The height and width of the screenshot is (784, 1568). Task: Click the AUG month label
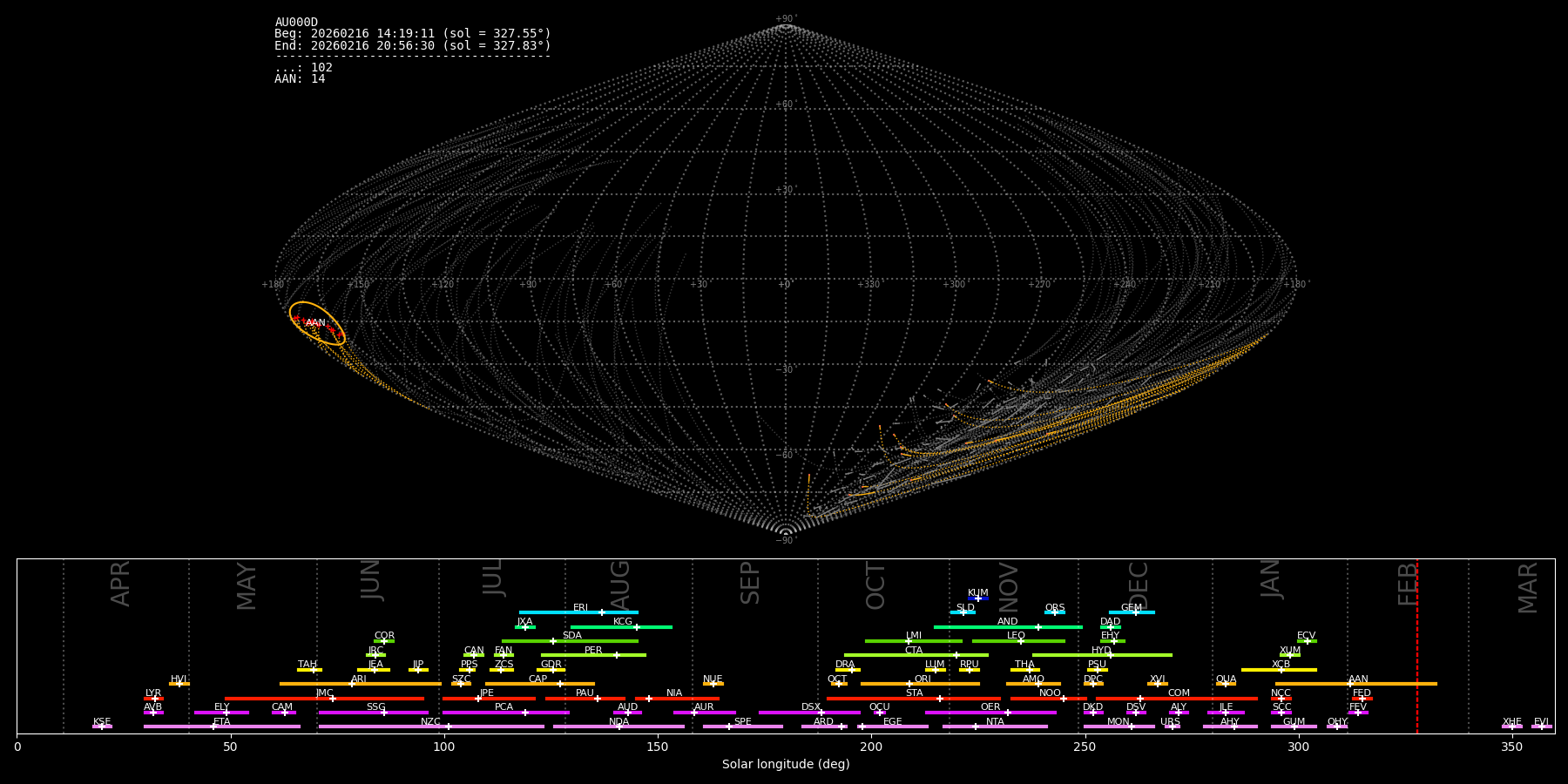tap(619, 585)
